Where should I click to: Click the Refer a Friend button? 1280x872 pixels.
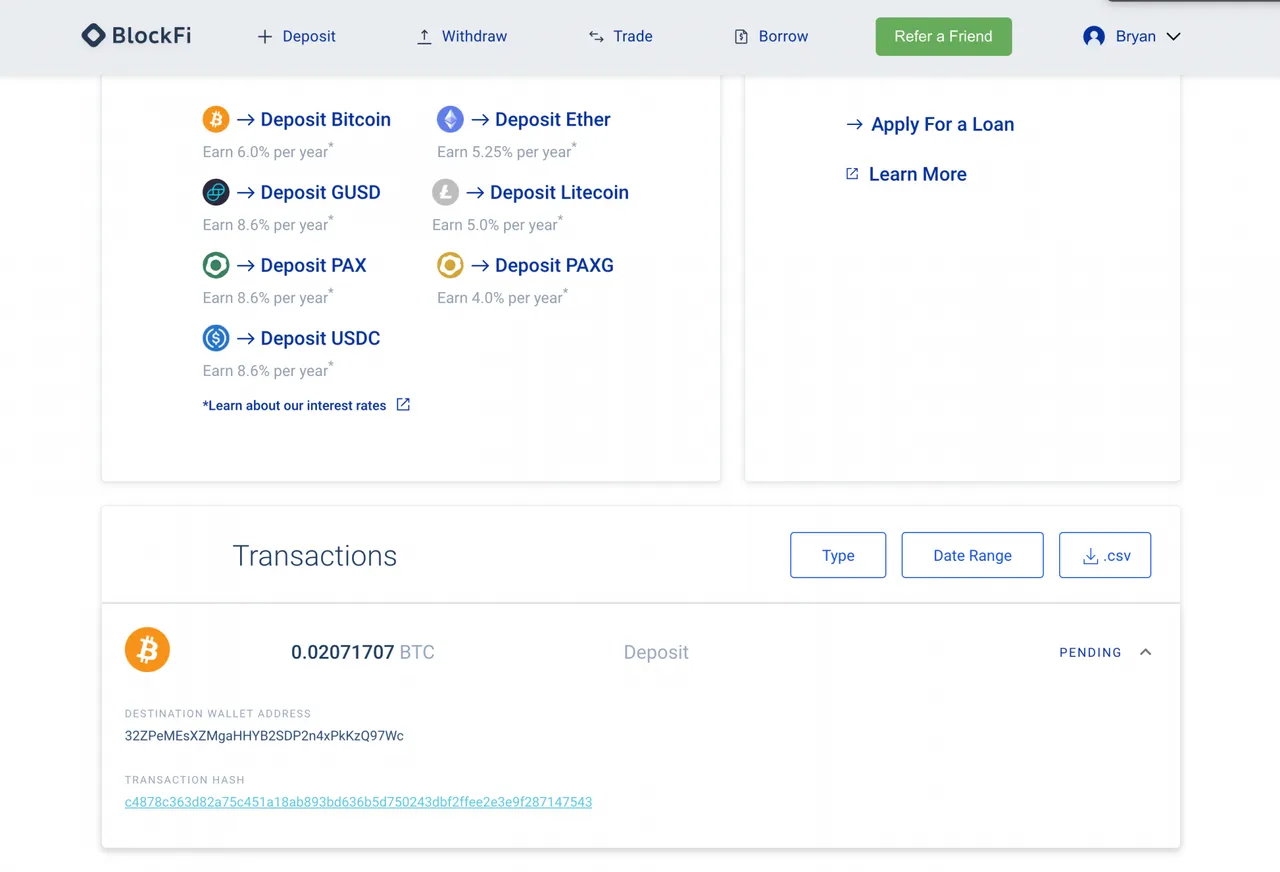pos(944,37)
